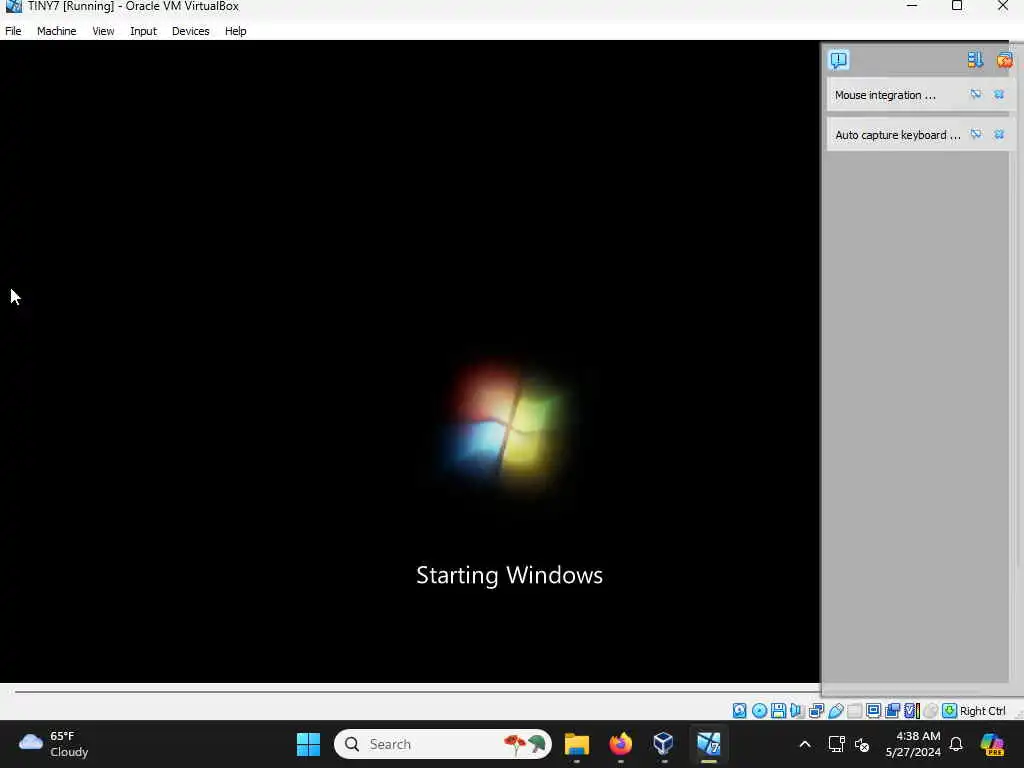
Task: Click the keep finished progresses icon
Action: 975,60
